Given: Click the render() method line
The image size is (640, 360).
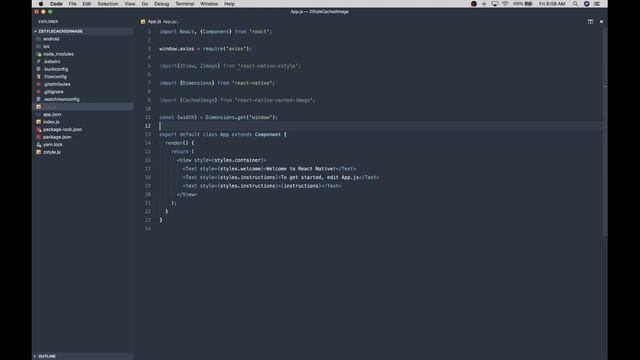Looking at the screenshot, I should click(x=180, y=143).
